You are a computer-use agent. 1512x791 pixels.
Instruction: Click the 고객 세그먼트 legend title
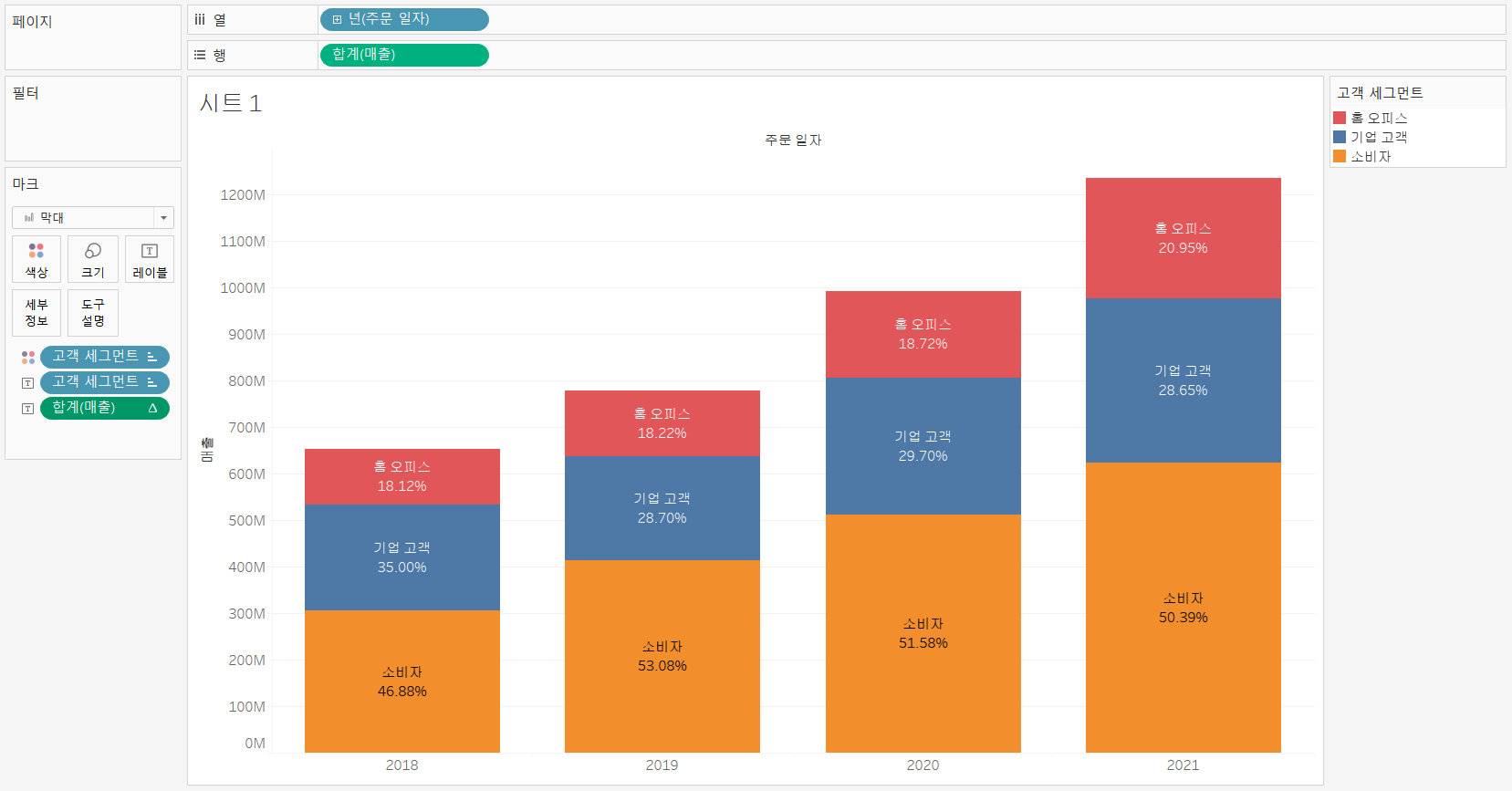pos(1380,93)
